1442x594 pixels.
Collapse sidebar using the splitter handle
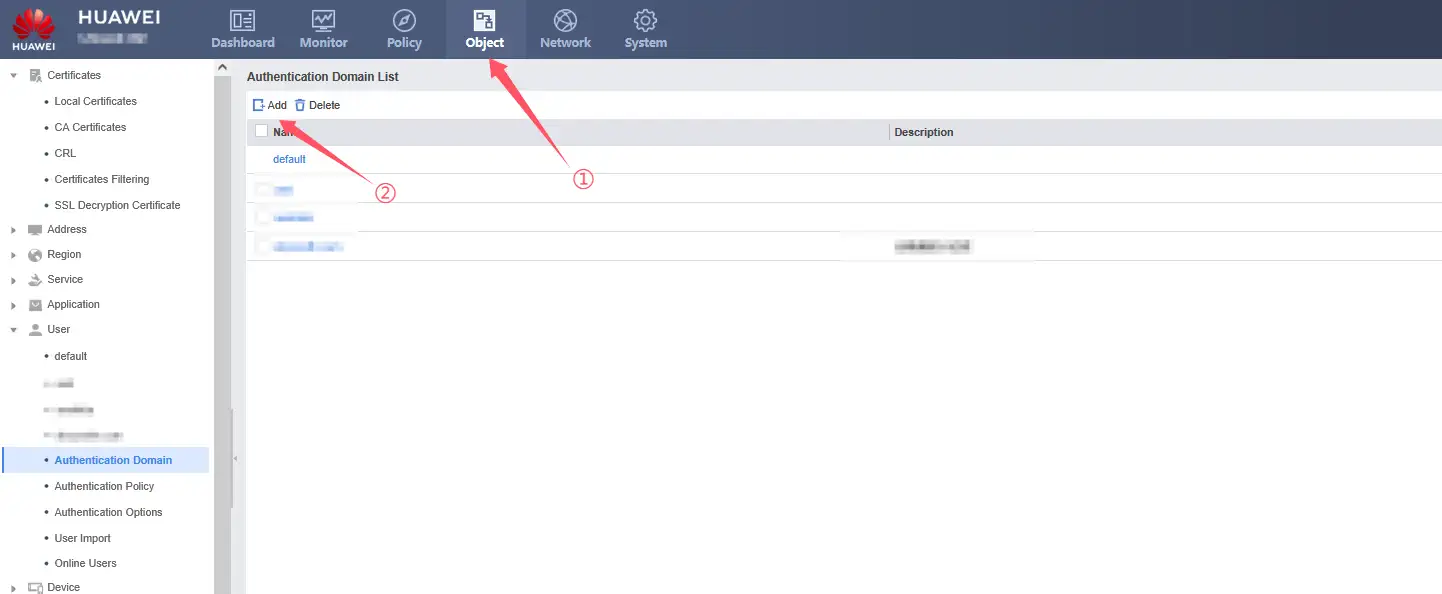pyautogui.click(x=236, y=459)
